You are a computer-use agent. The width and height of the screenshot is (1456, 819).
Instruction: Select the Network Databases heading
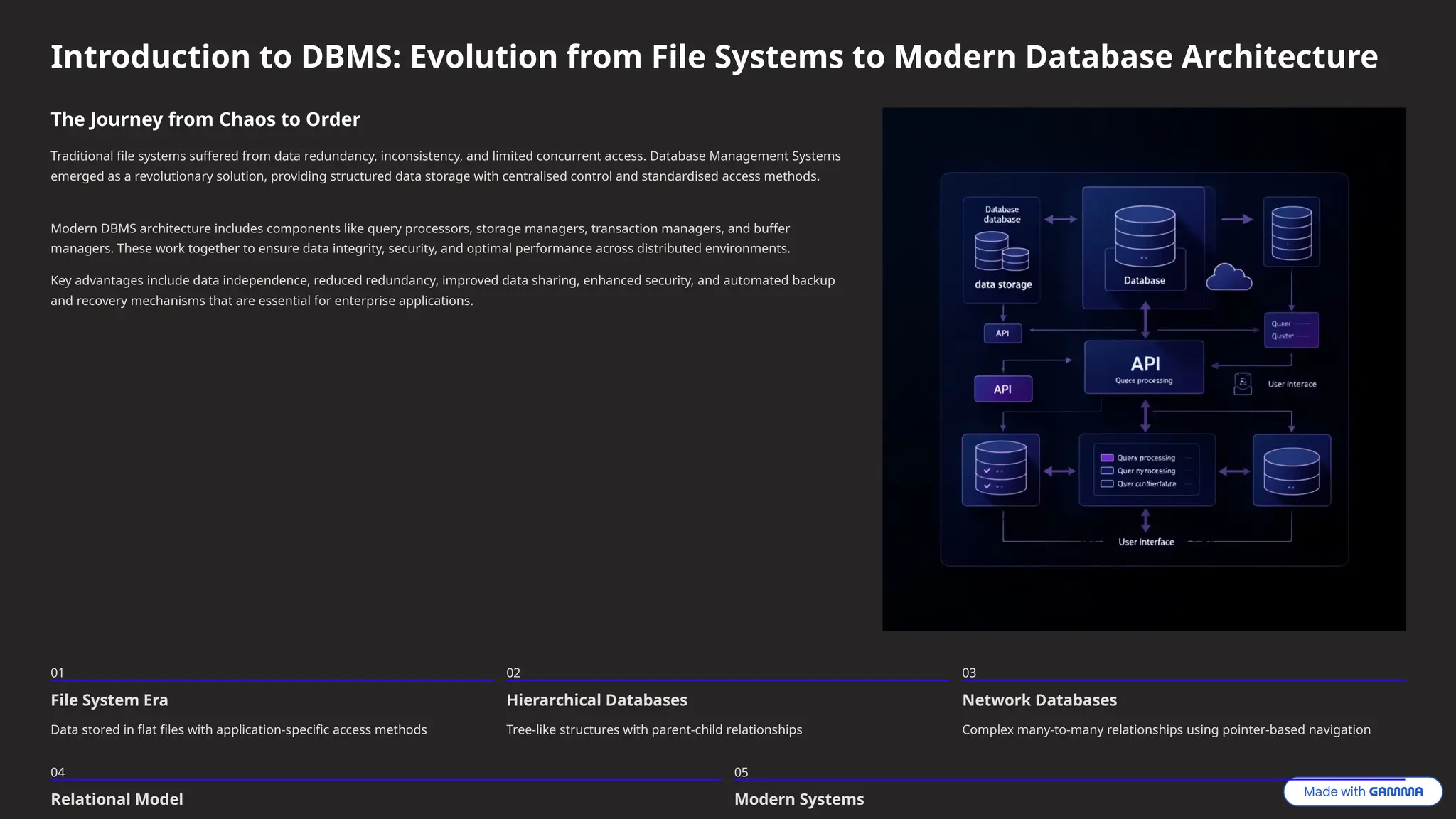1039,700
